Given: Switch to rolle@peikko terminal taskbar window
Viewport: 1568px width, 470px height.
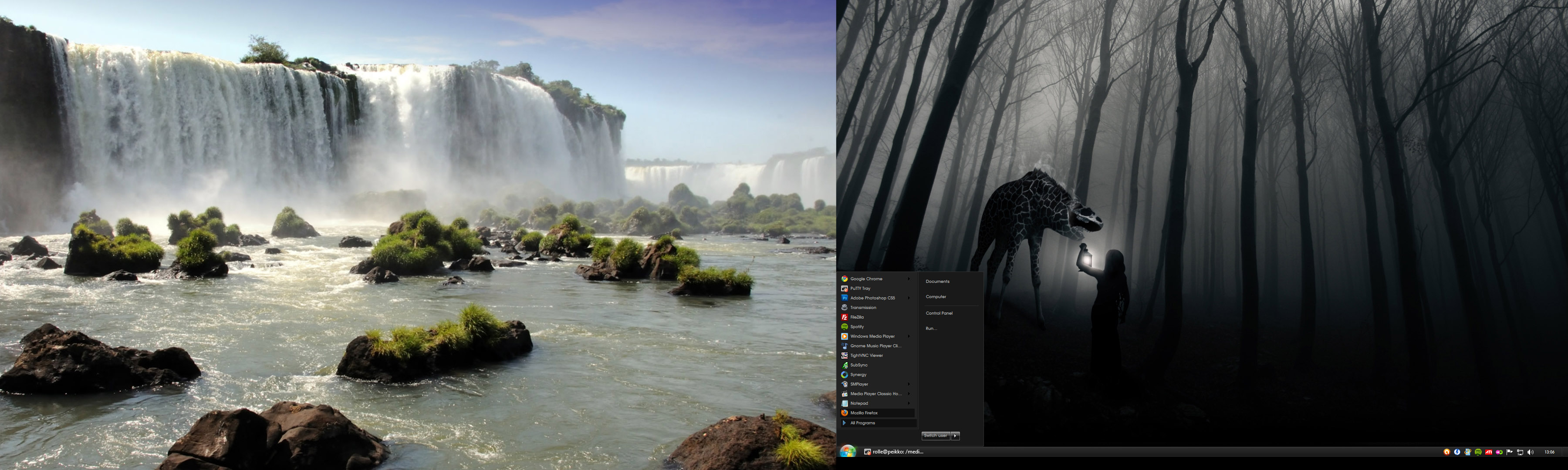Looking at the screenshot, I should click(894, 452).
